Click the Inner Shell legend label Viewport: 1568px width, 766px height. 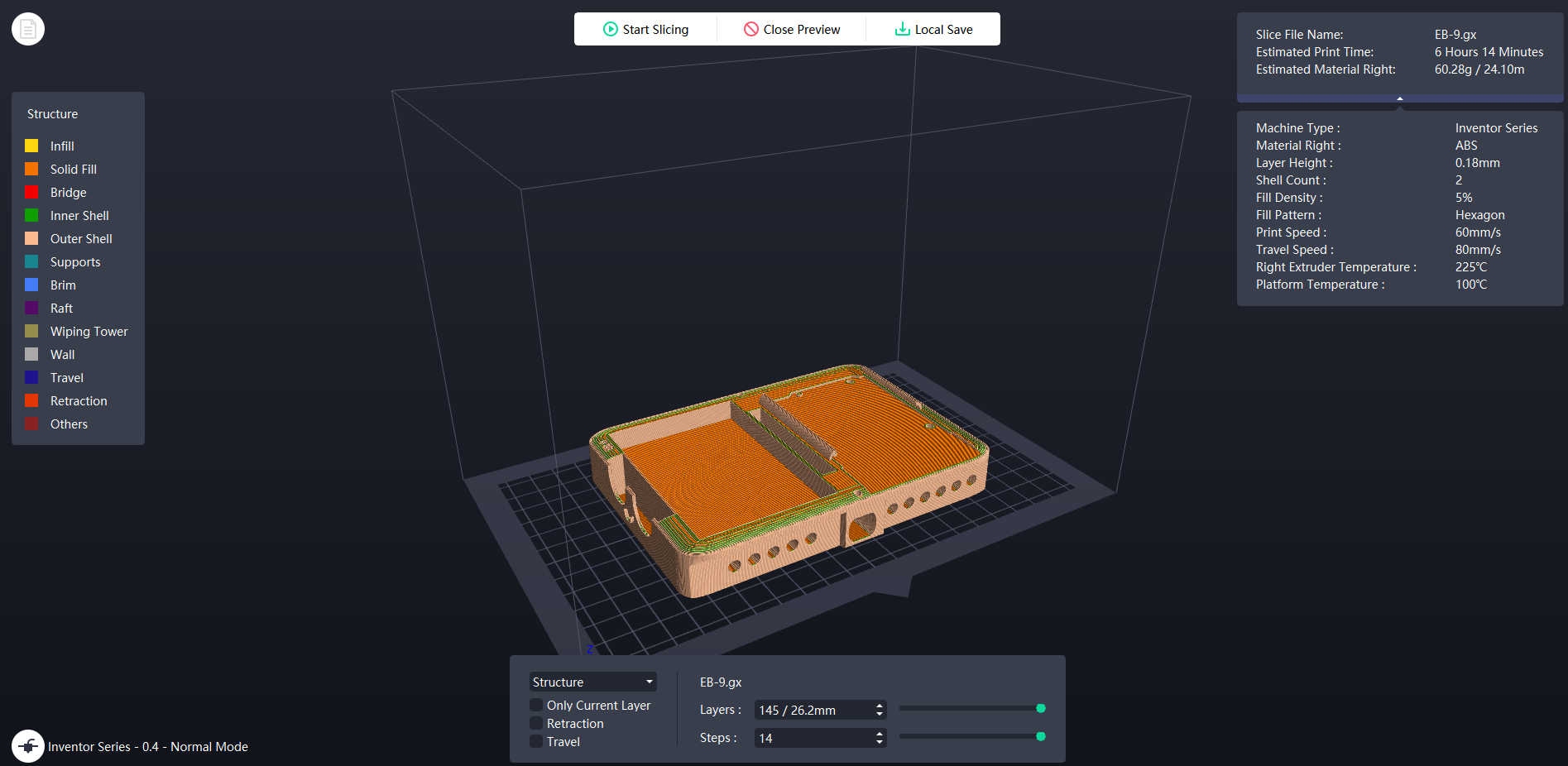pyautogui.click(x=79, y=215)
